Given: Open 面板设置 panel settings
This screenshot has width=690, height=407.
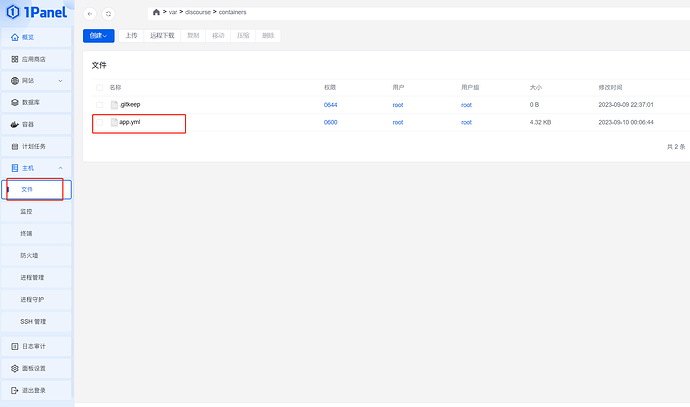Looking at the screenshot, I should pos(37,368).
